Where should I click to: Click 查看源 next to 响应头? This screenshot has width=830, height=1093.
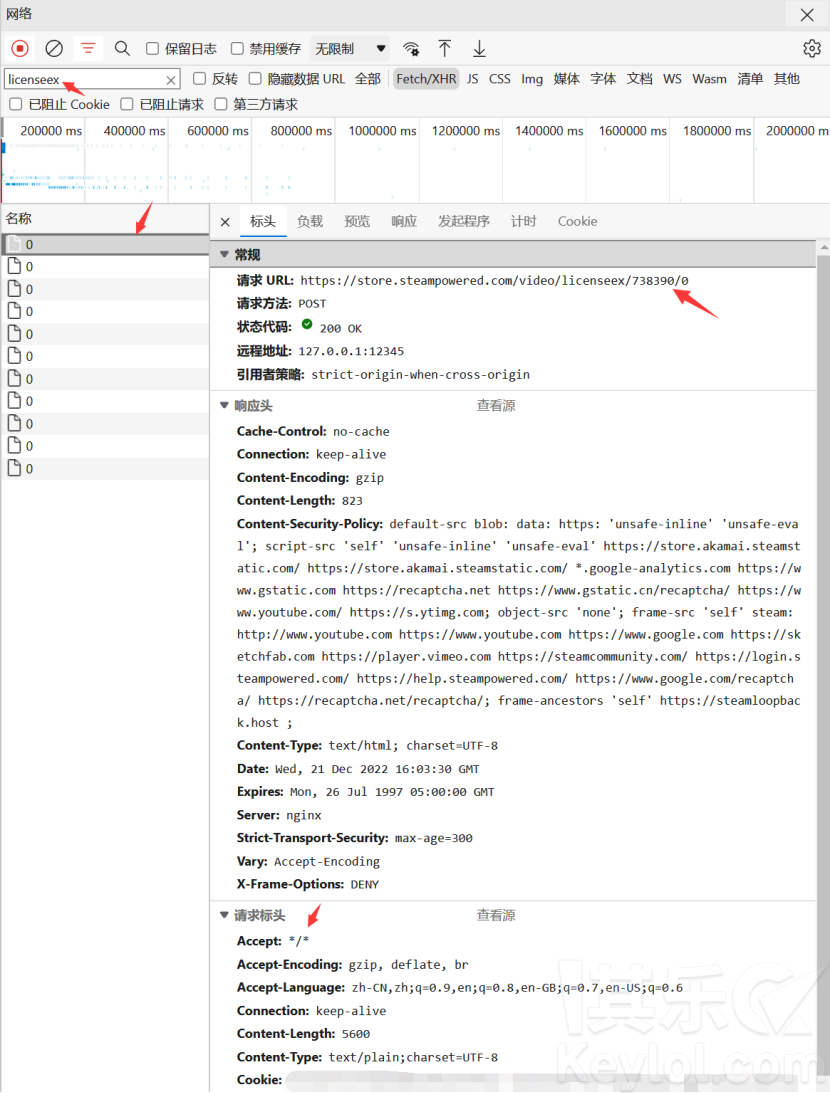(496, 406)
